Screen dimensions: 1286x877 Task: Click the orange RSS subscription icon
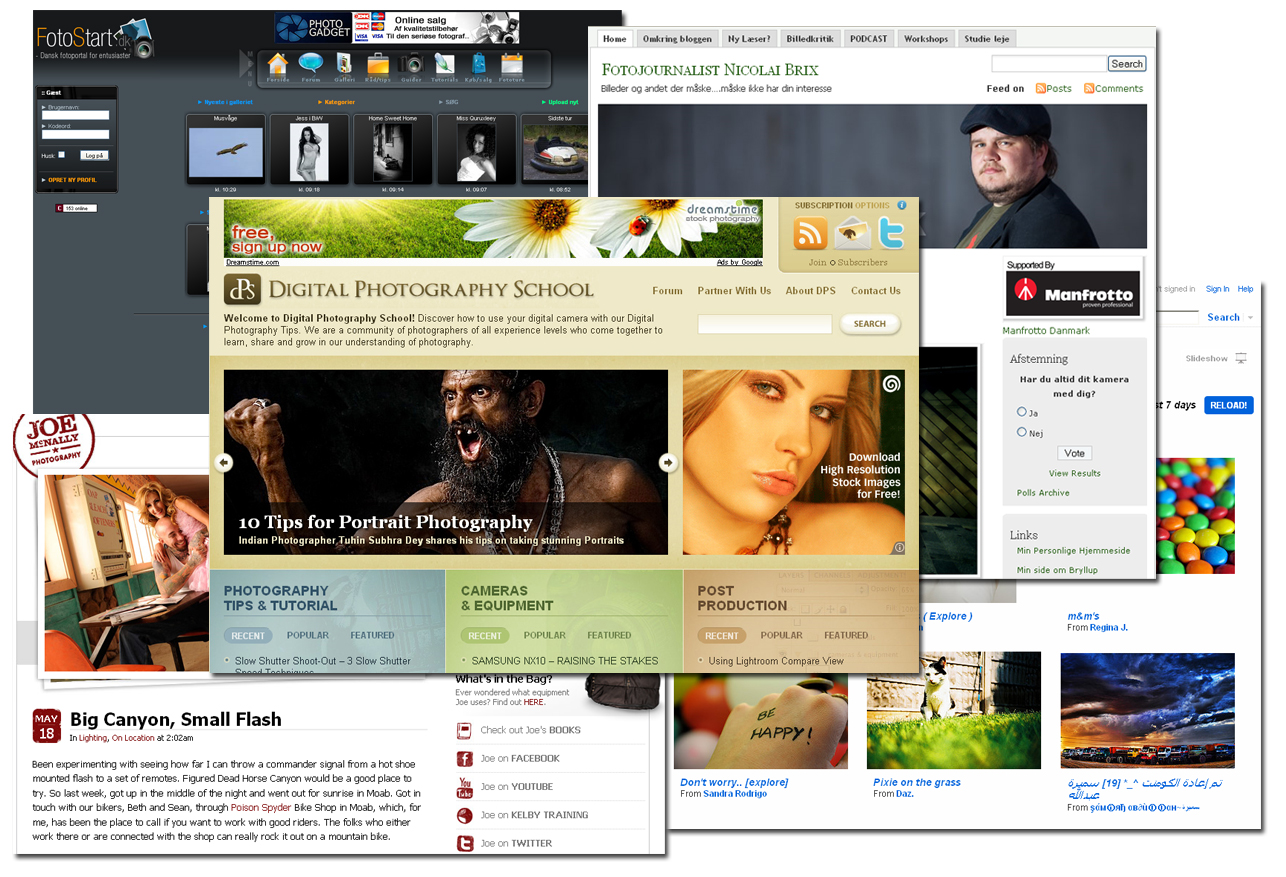tap(810, 232)
